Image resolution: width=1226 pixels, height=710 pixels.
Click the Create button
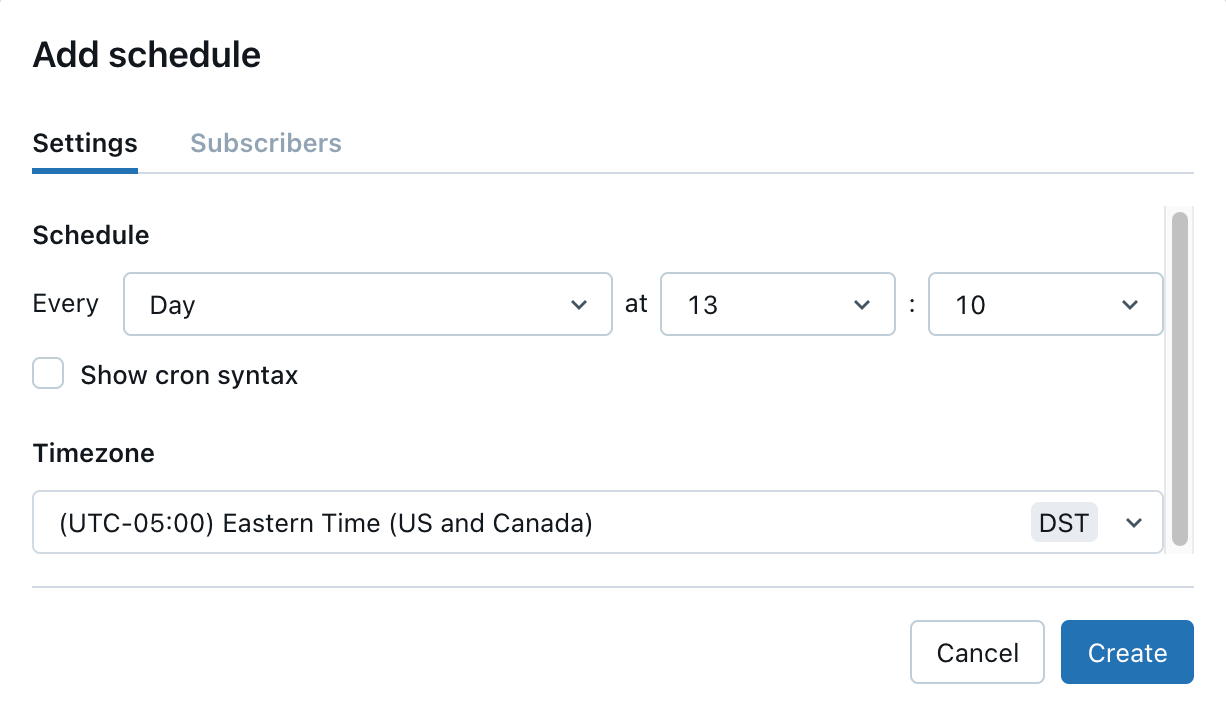point(1127,653)
